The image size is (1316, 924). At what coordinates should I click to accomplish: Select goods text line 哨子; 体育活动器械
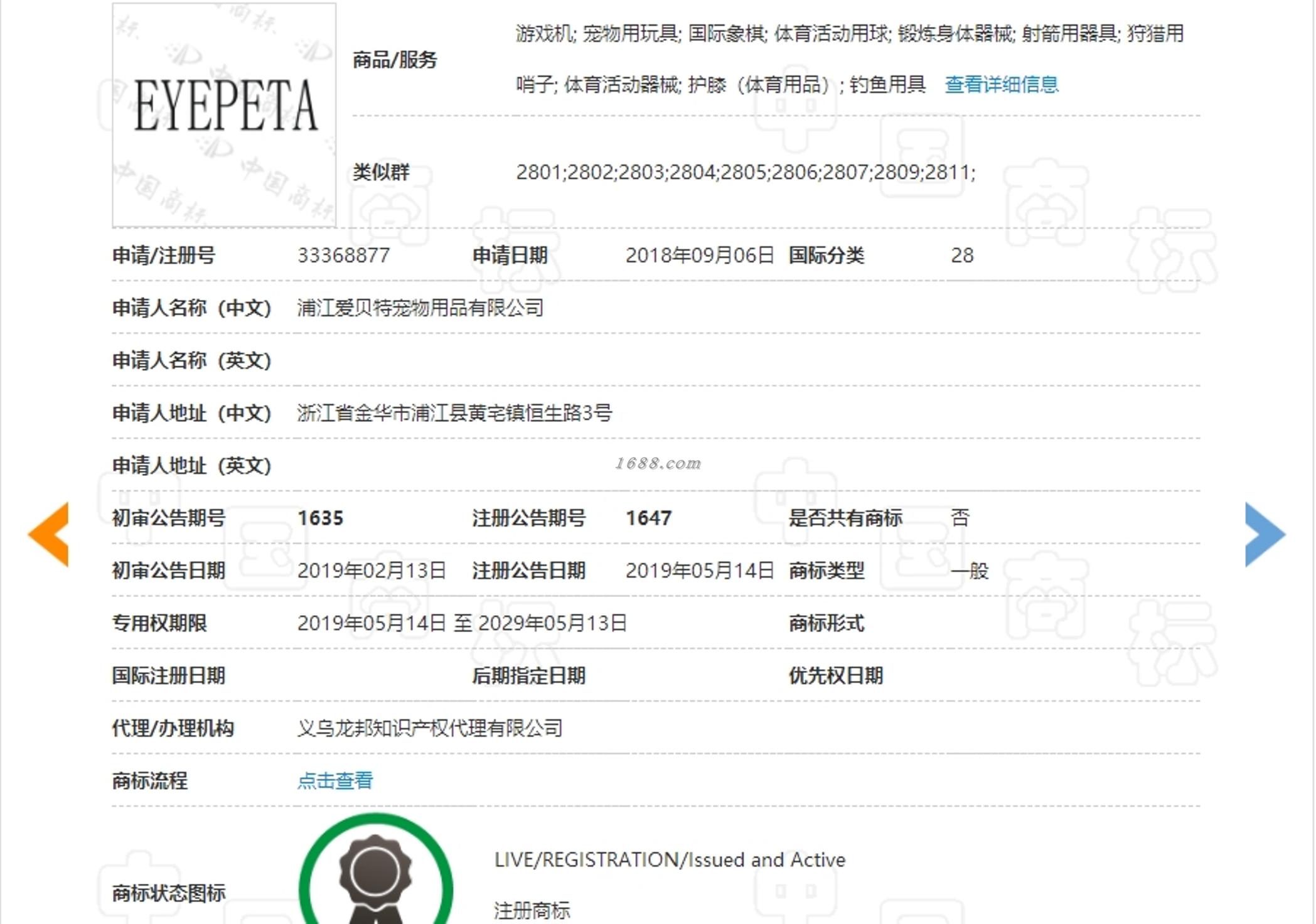click(720, 84)
